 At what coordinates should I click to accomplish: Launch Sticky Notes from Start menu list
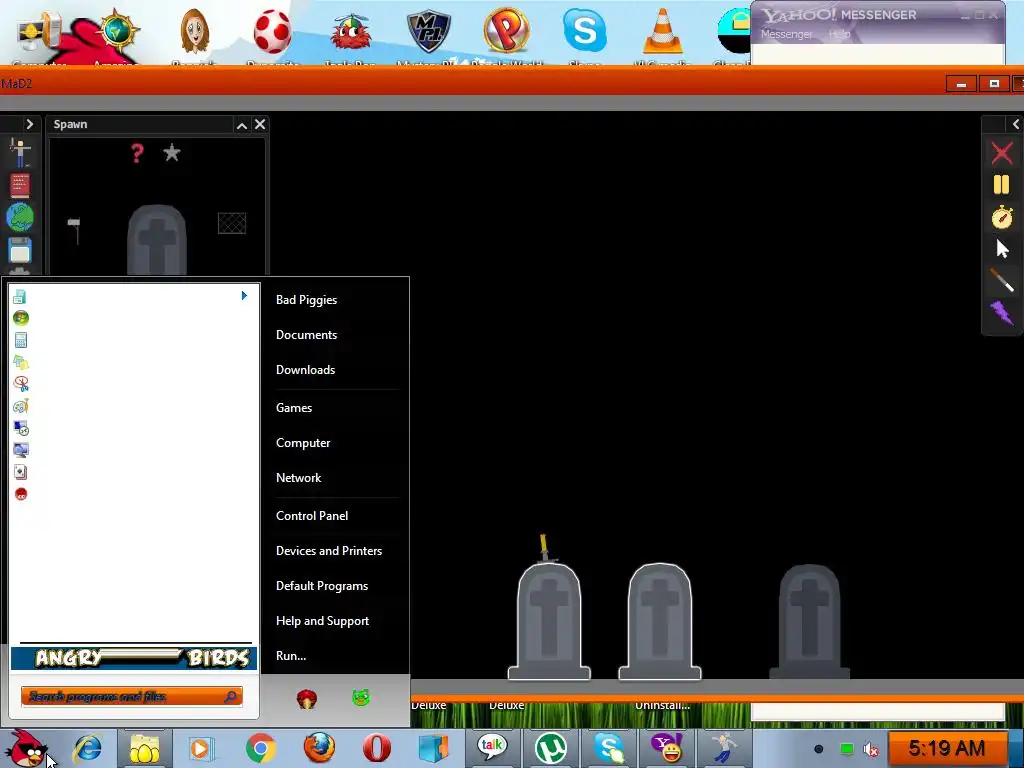coord(21,362)
